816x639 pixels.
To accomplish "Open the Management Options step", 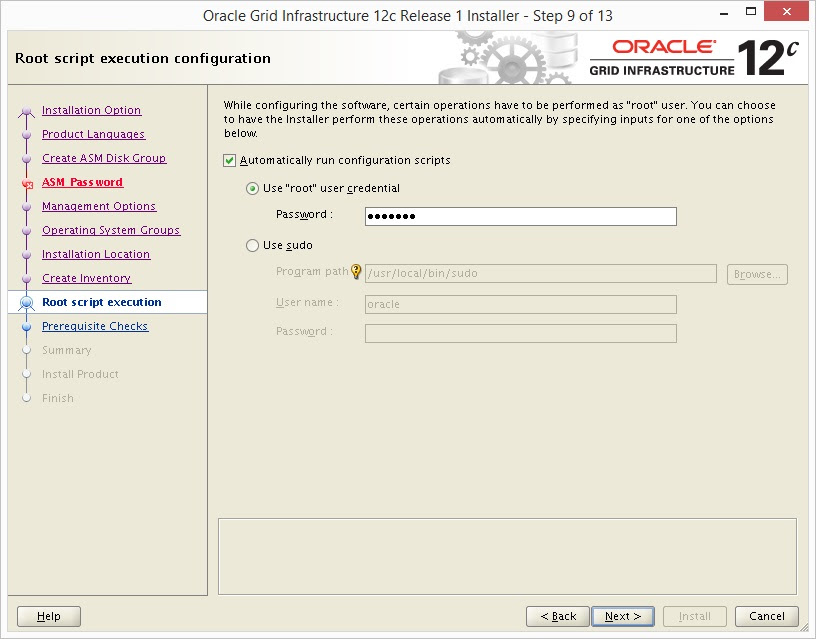I will (99, 206).
